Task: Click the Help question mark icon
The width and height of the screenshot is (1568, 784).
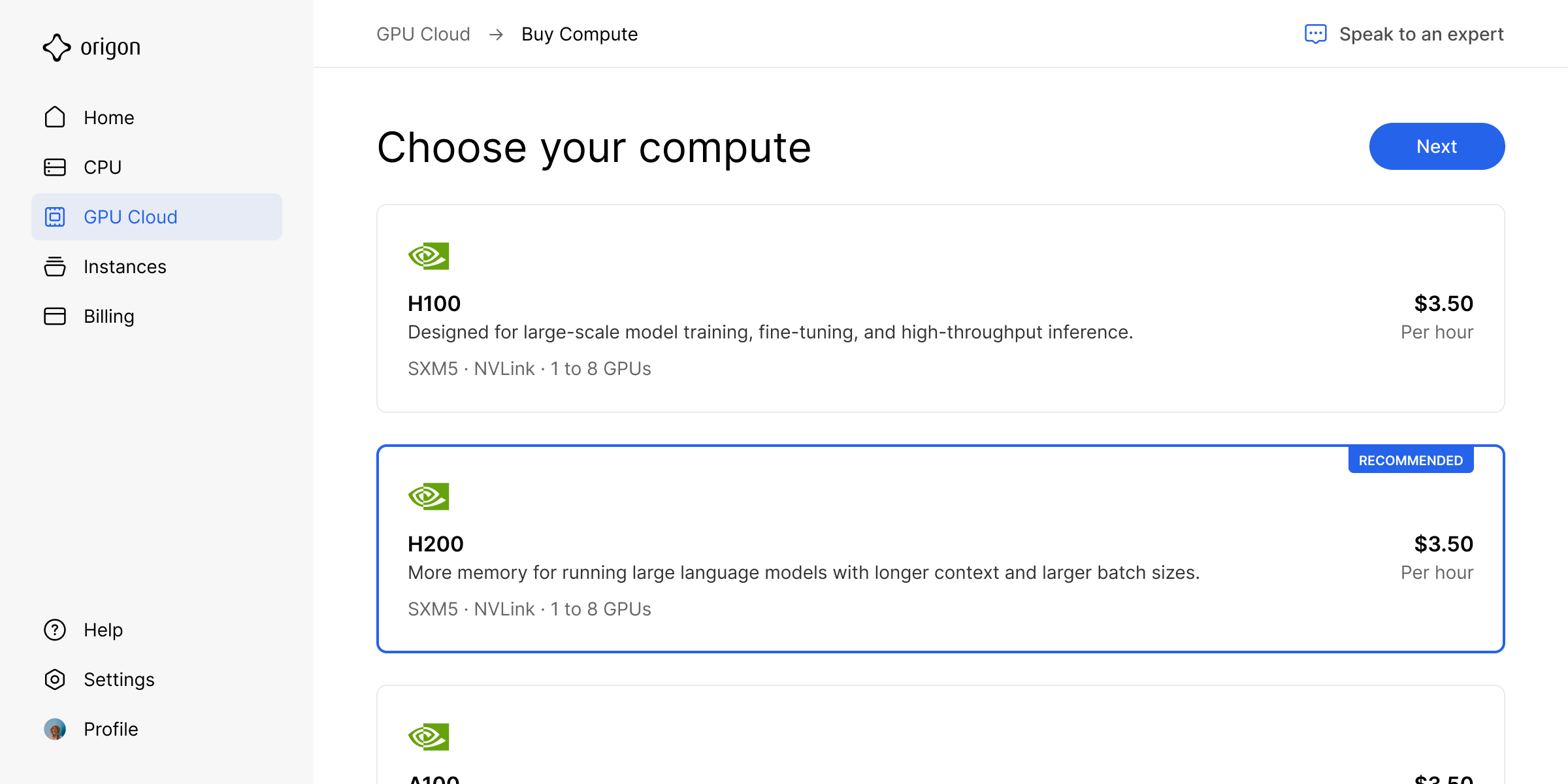Action: click(x=55, y=630)
